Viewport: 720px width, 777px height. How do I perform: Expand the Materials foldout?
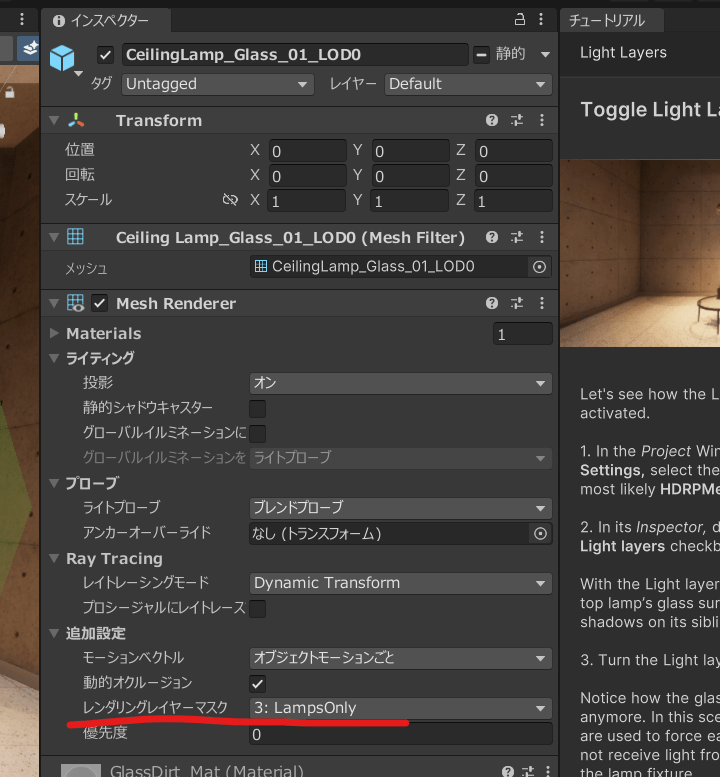point(54,333)
